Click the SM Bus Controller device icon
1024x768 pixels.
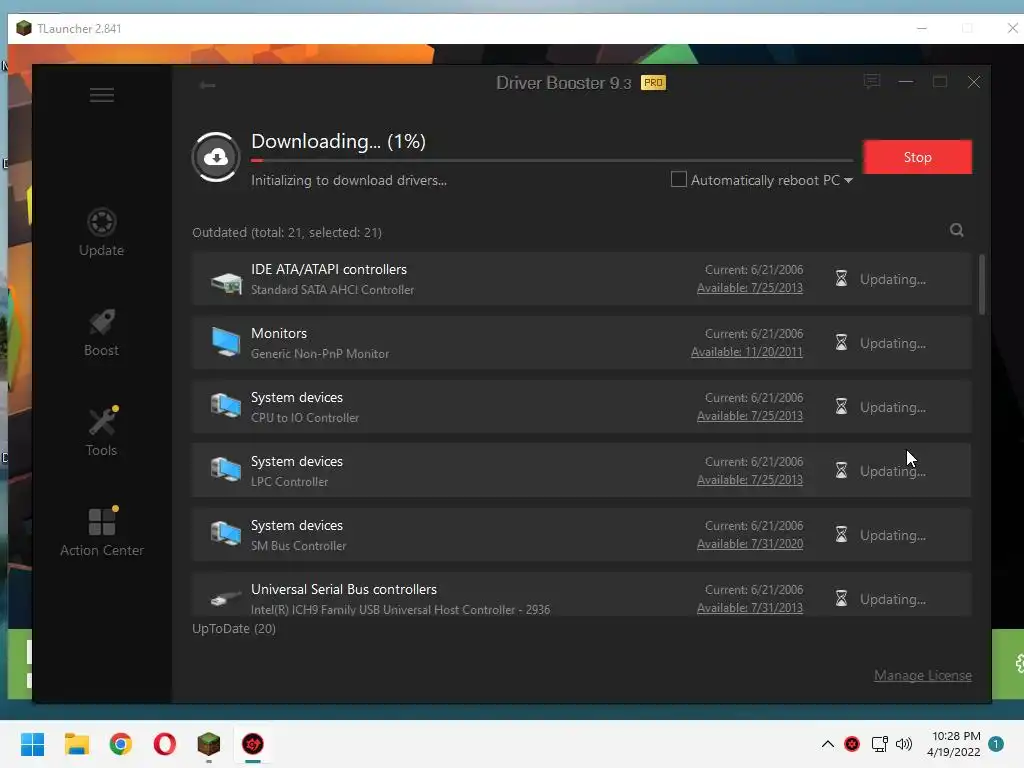coord(226,533)
